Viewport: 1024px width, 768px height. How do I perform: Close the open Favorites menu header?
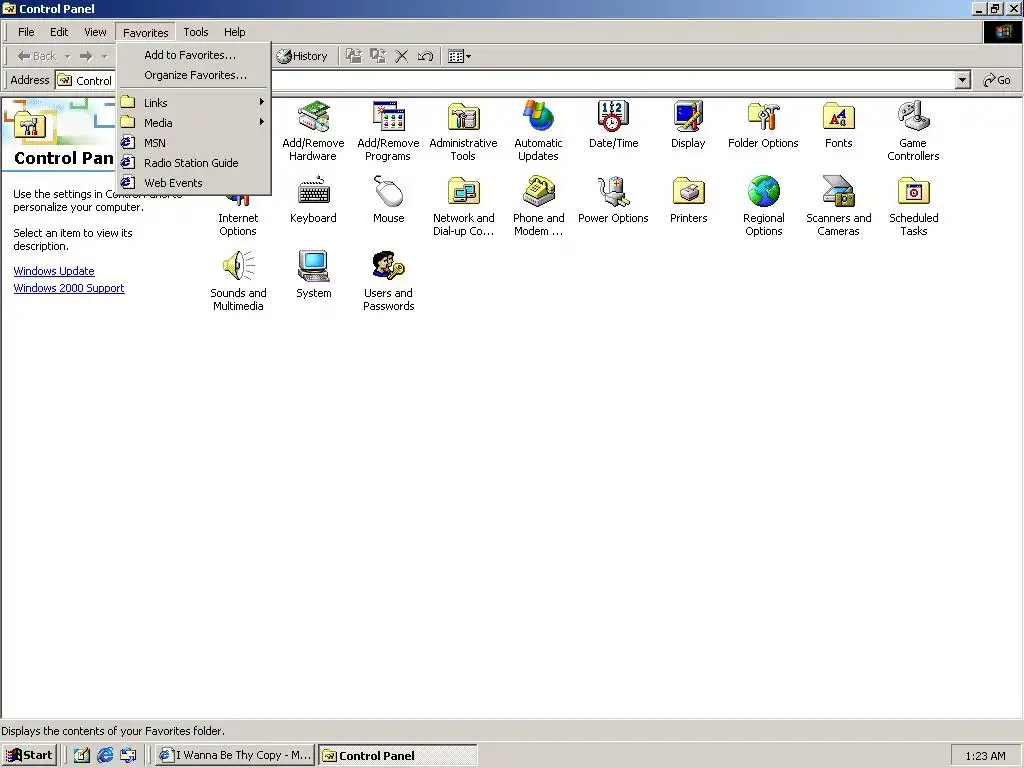point(146,33)
